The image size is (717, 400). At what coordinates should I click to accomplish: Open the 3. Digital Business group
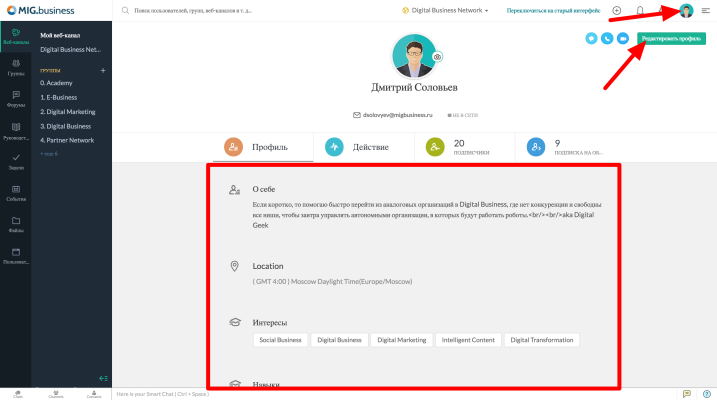point(65,126)
